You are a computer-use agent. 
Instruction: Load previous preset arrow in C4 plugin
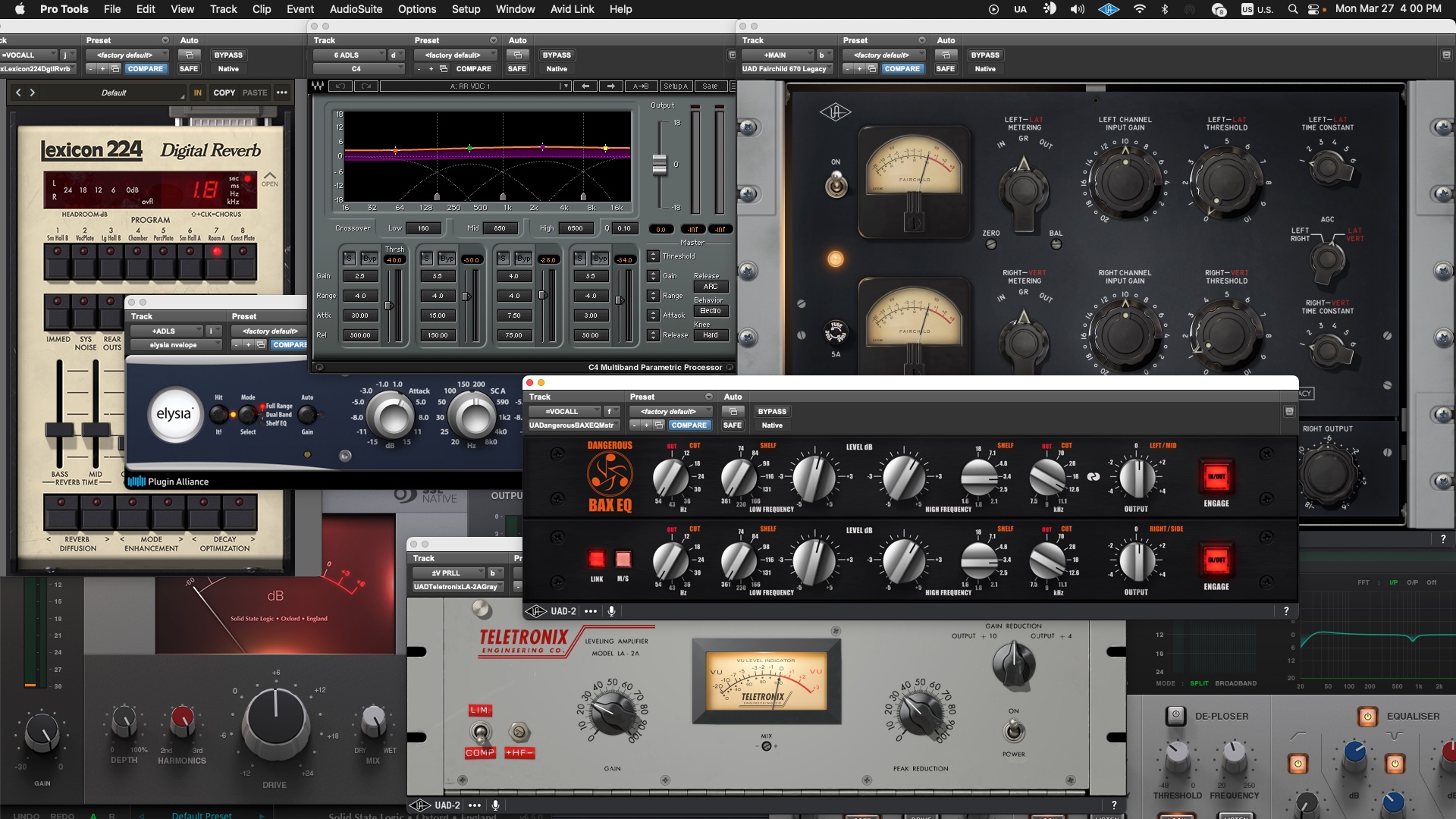pos(585,86)
